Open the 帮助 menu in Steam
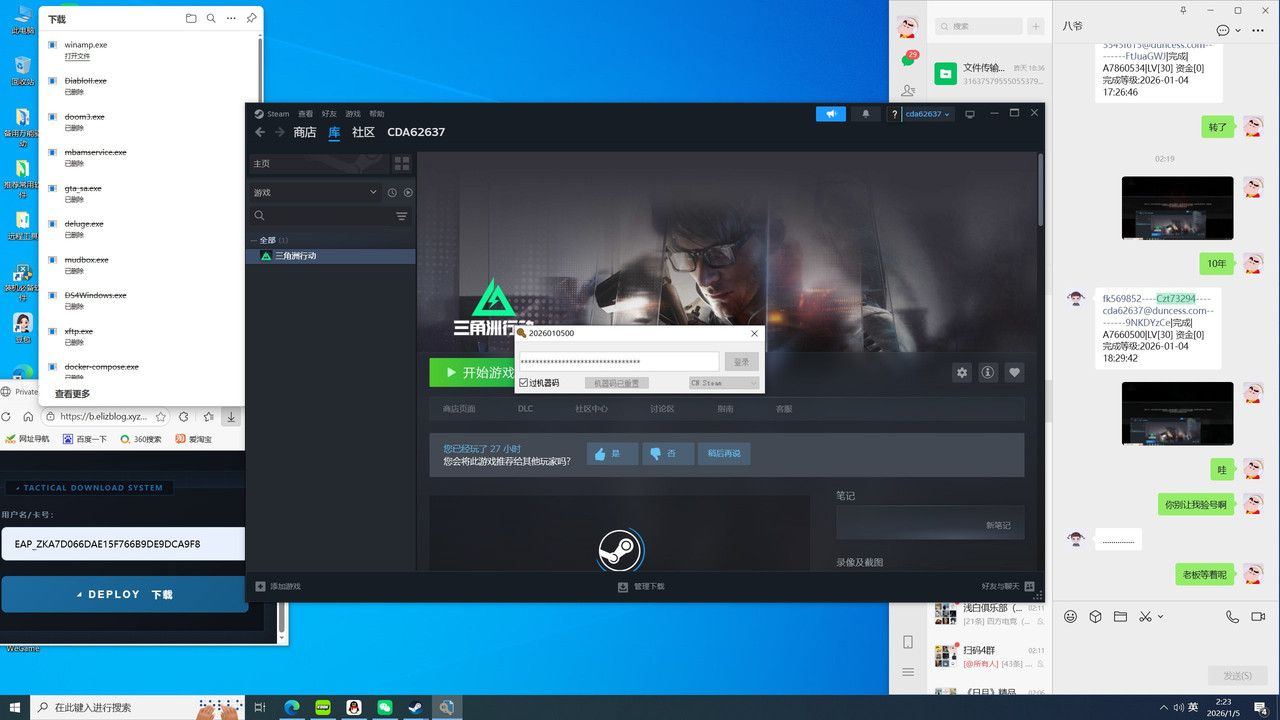Screen dimensions: 1280x720 point(377,114)
